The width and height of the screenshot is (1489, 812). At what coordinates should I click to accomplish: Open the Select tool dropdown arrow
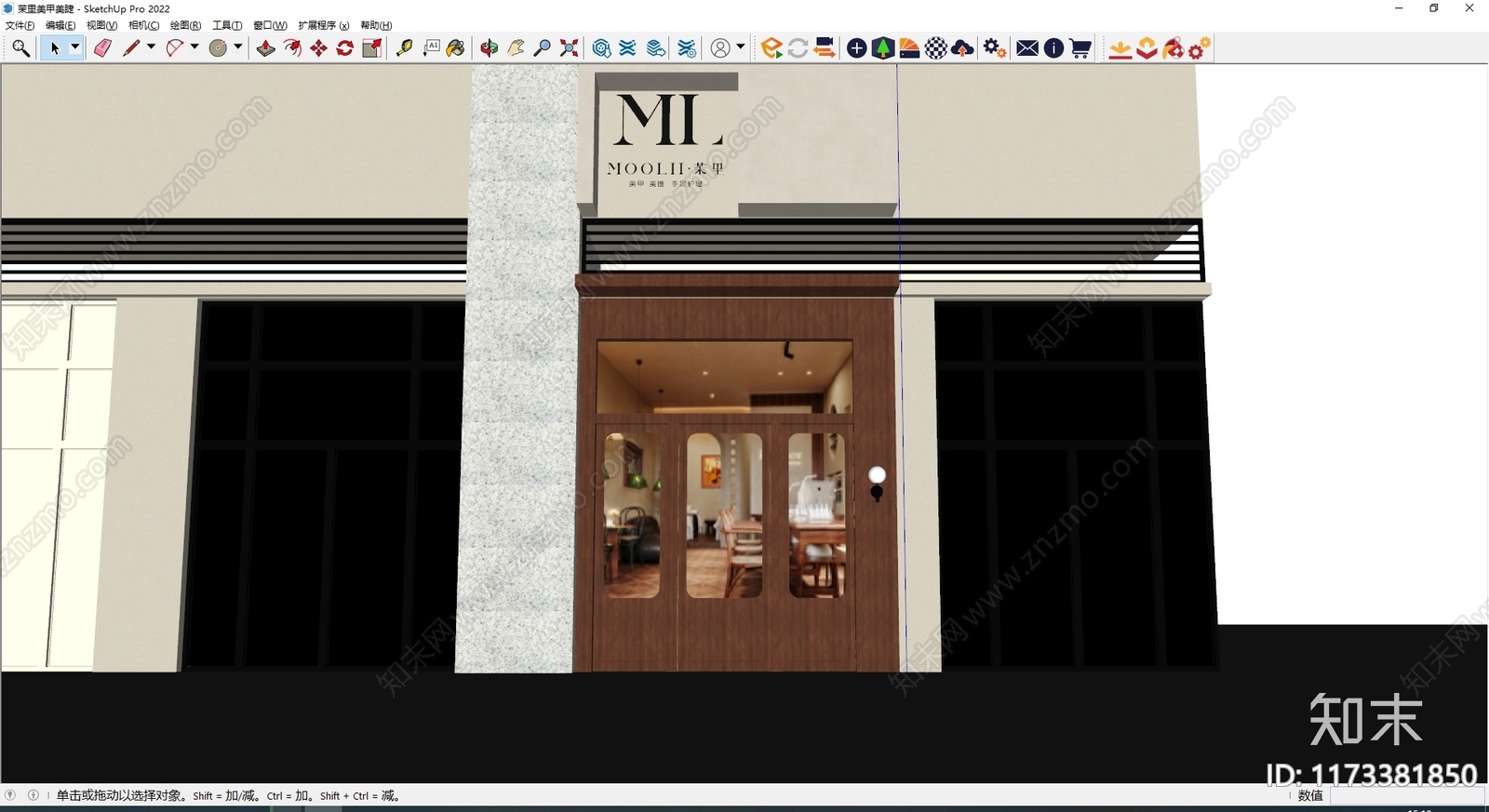[x=75, y=47]
